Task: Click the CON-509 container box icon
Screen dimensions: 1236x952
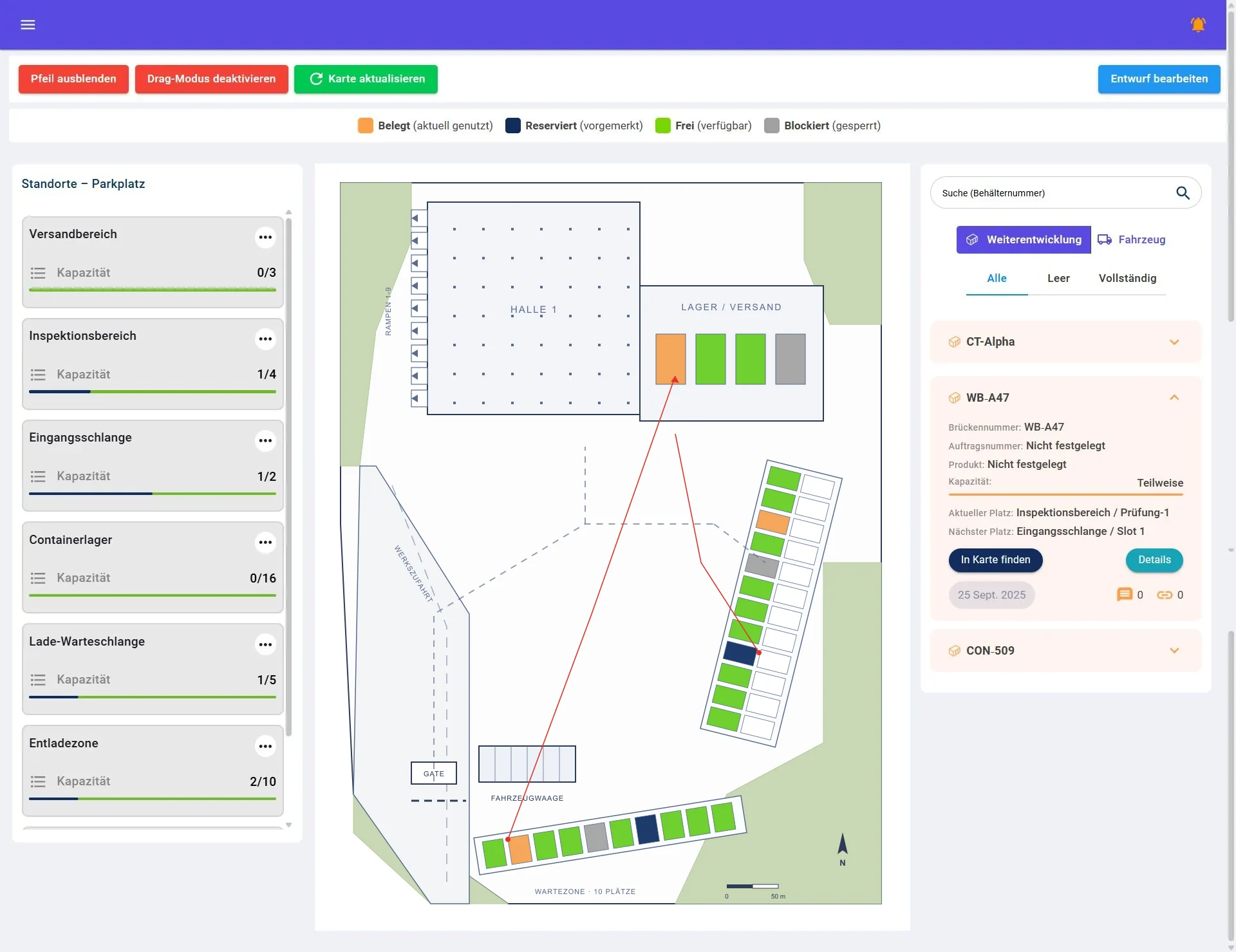Action: pos(954,651)
